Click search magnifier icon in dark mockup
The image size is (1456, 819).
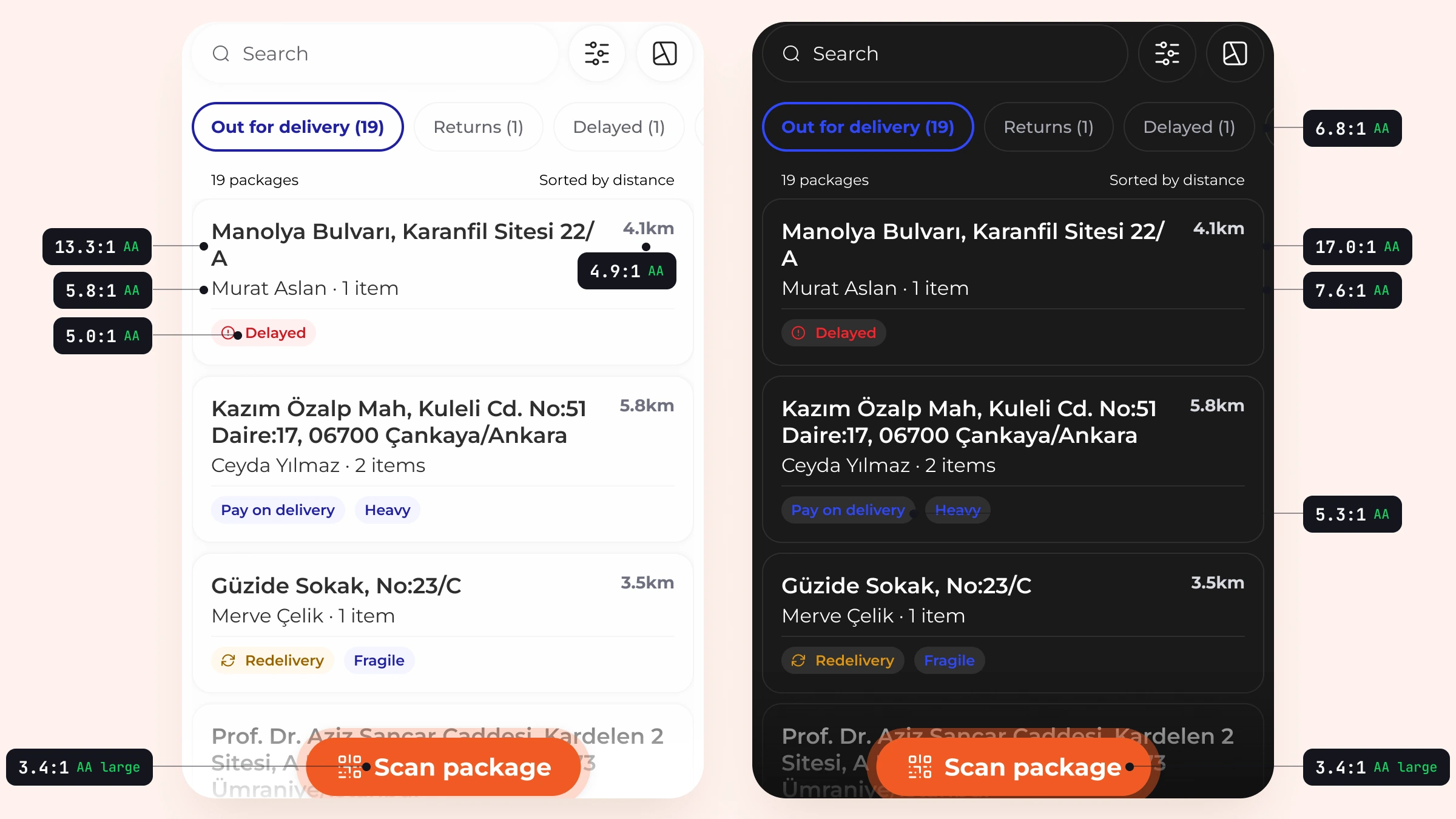pos(791,54)
